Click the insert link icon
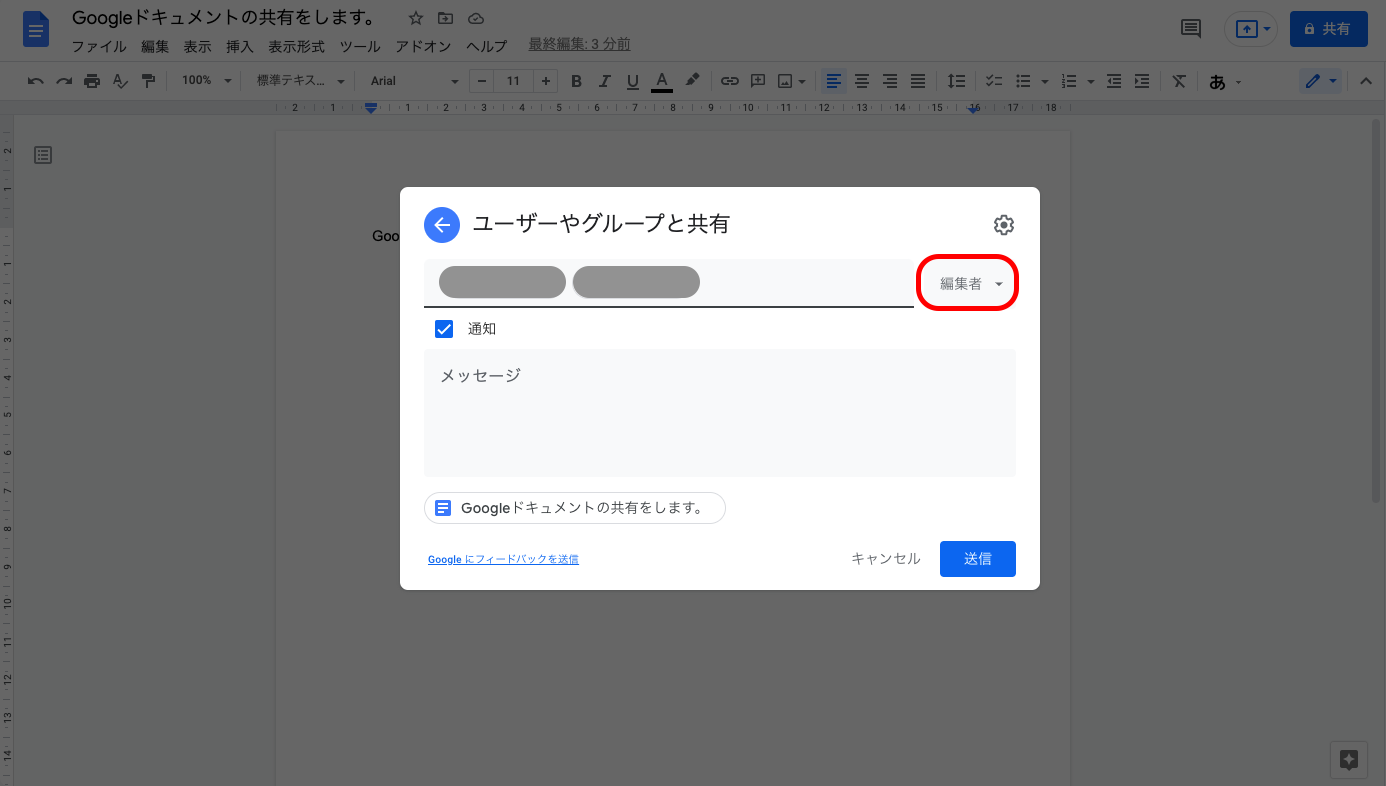 (730, 81)
